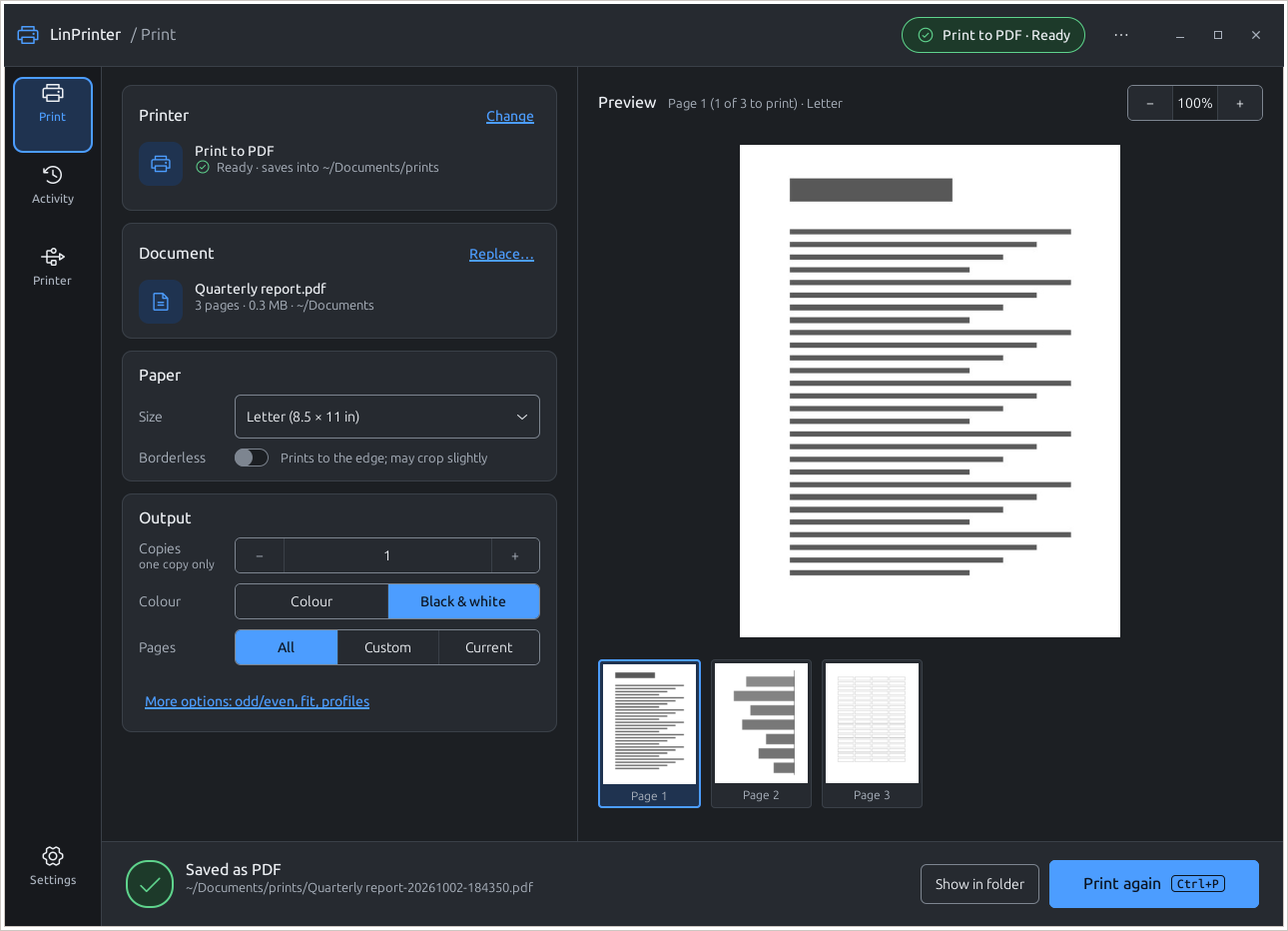Open the three-dot overflow menu
Viewport: 1288px width, 931px height.
tap(1121, 35)
